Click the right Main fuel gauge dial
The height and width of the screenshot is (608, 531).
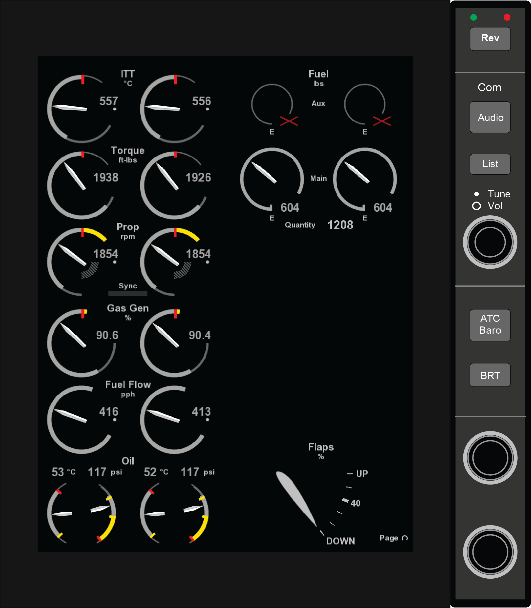365,180
